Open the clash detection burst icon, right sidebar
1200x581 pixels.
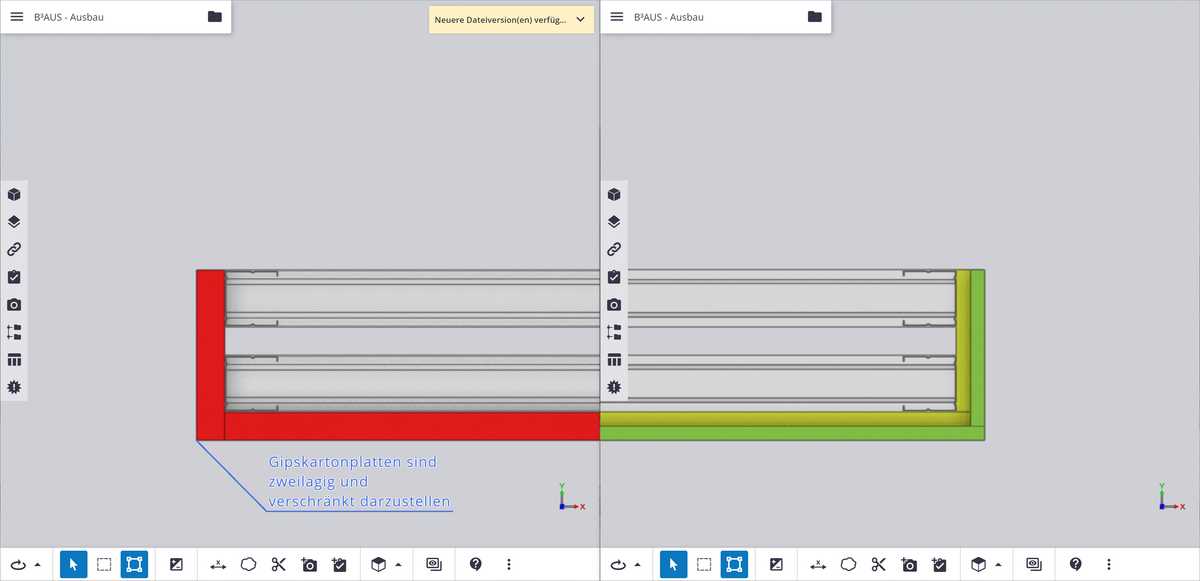614,386
